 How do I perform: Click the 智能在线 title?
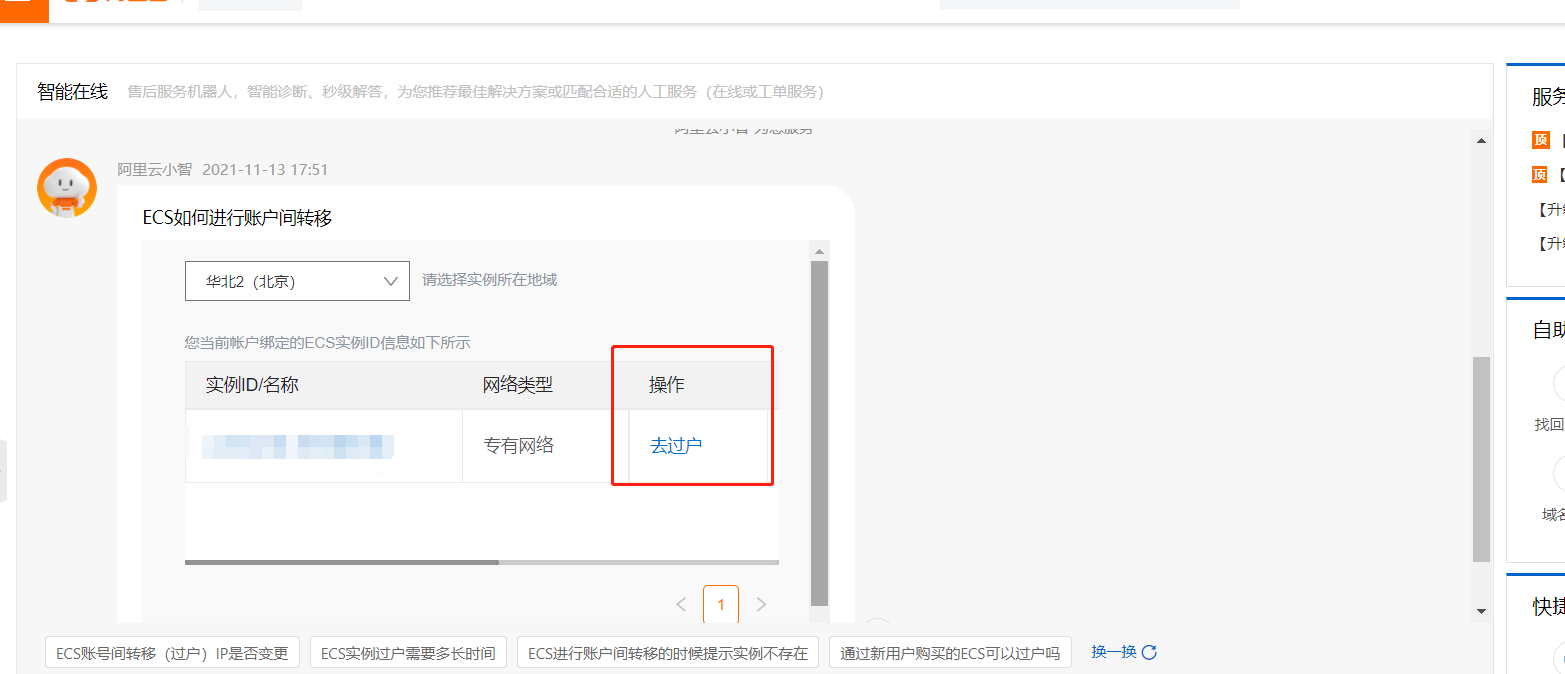(73, 92)
